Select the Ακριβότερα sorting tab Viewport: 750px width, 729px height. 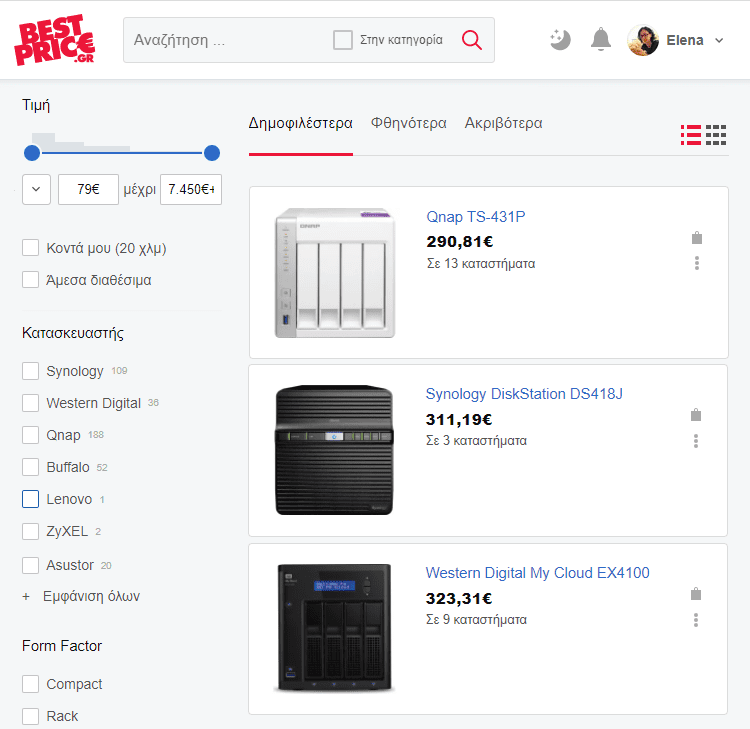point(503,123)
